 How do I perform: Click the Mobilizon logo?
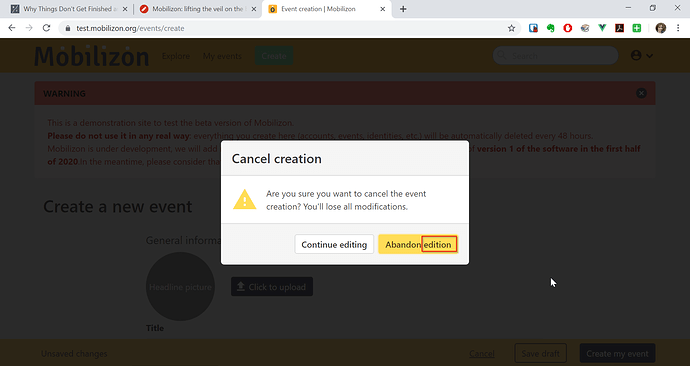pos(92,56)
